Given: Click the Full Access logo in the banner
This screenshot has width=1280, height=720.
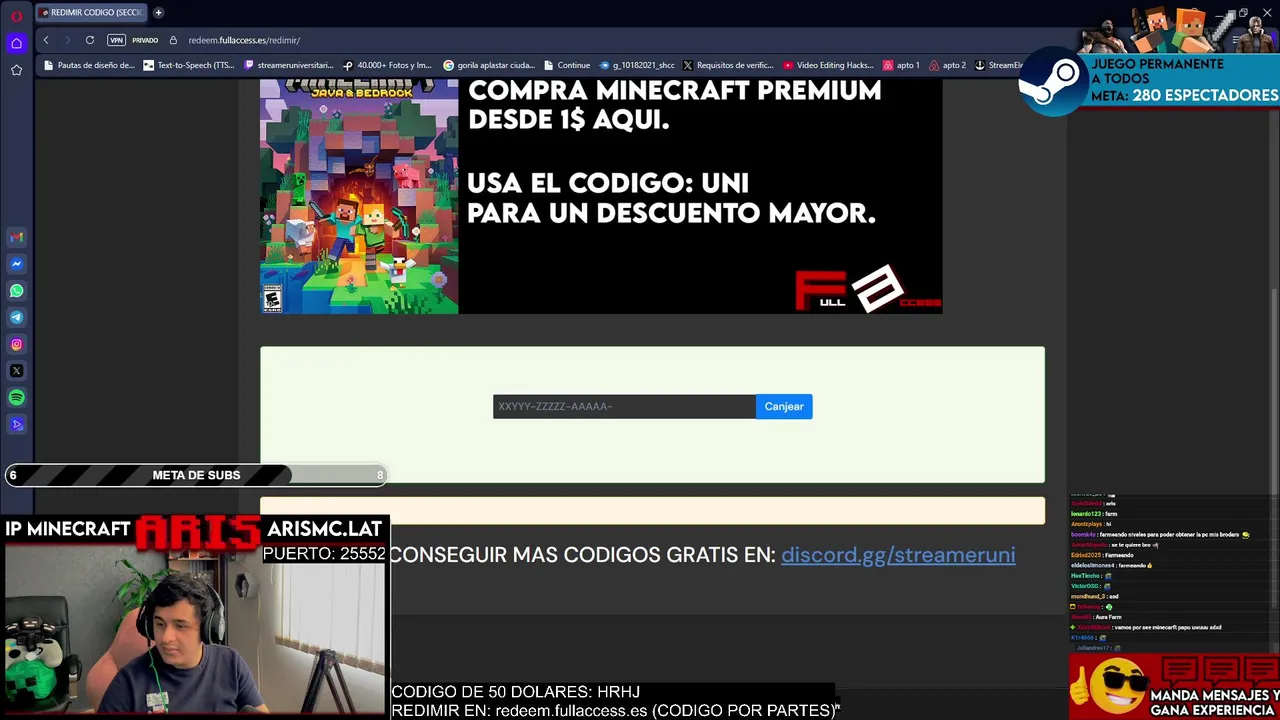Looking at the screenshot, I should click(867, 289).
